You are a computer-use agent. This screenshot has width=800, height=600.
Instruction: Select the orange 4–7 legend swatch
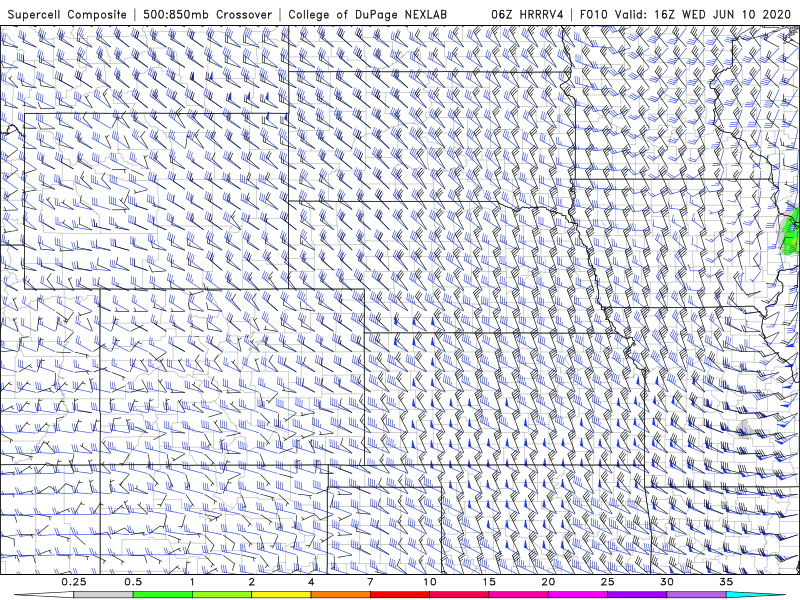(340, 595)
